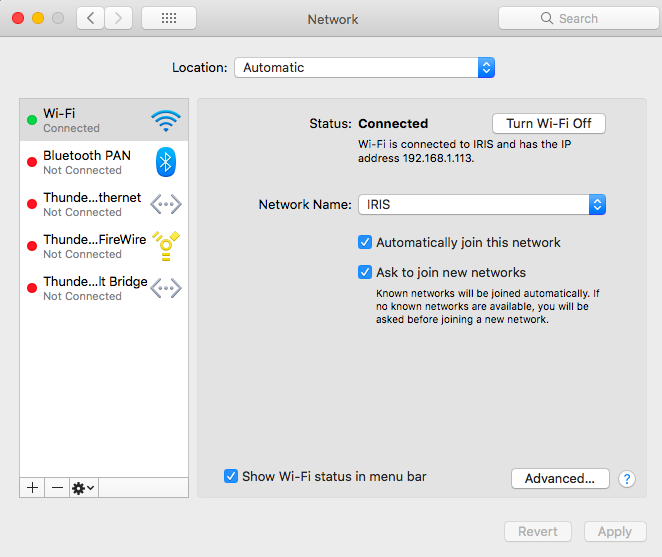This screenshot has width=662, height=557.
Task: Uncheck Automatically join this network
Action: click(x=365, y=242)
